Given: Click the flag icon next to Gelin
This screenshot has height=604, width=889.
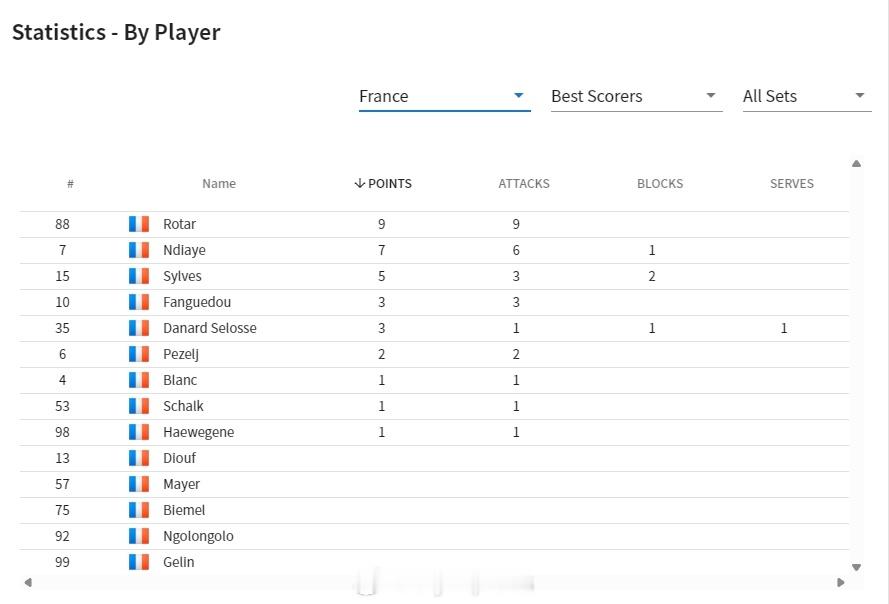Looking at the screenshot, I should (139, 562).
